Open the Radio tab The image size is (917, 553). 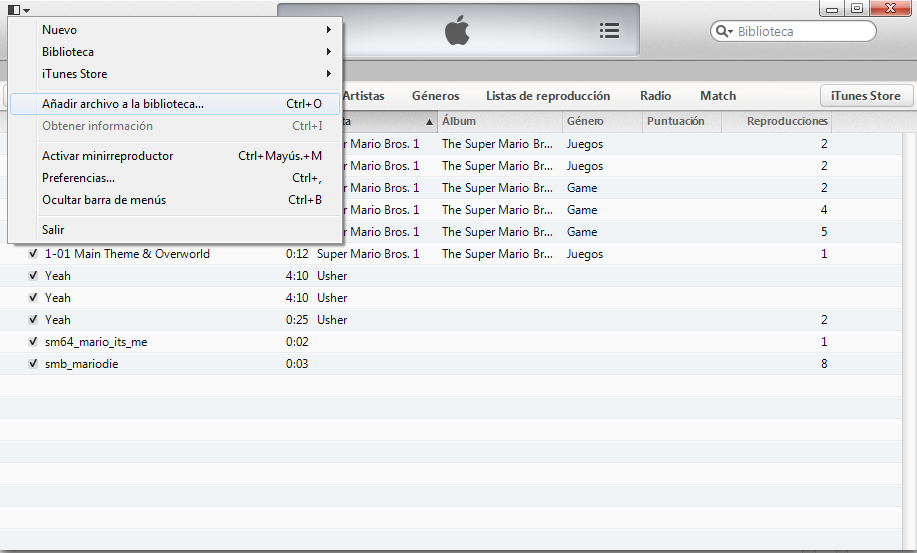655,96
